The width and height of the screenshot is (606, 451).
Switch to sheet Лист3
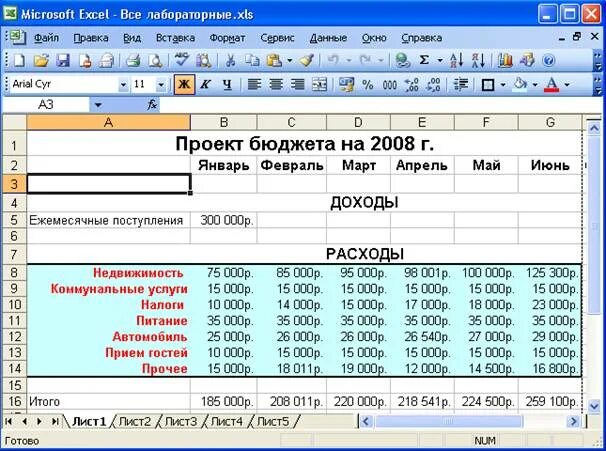(180, 421)
